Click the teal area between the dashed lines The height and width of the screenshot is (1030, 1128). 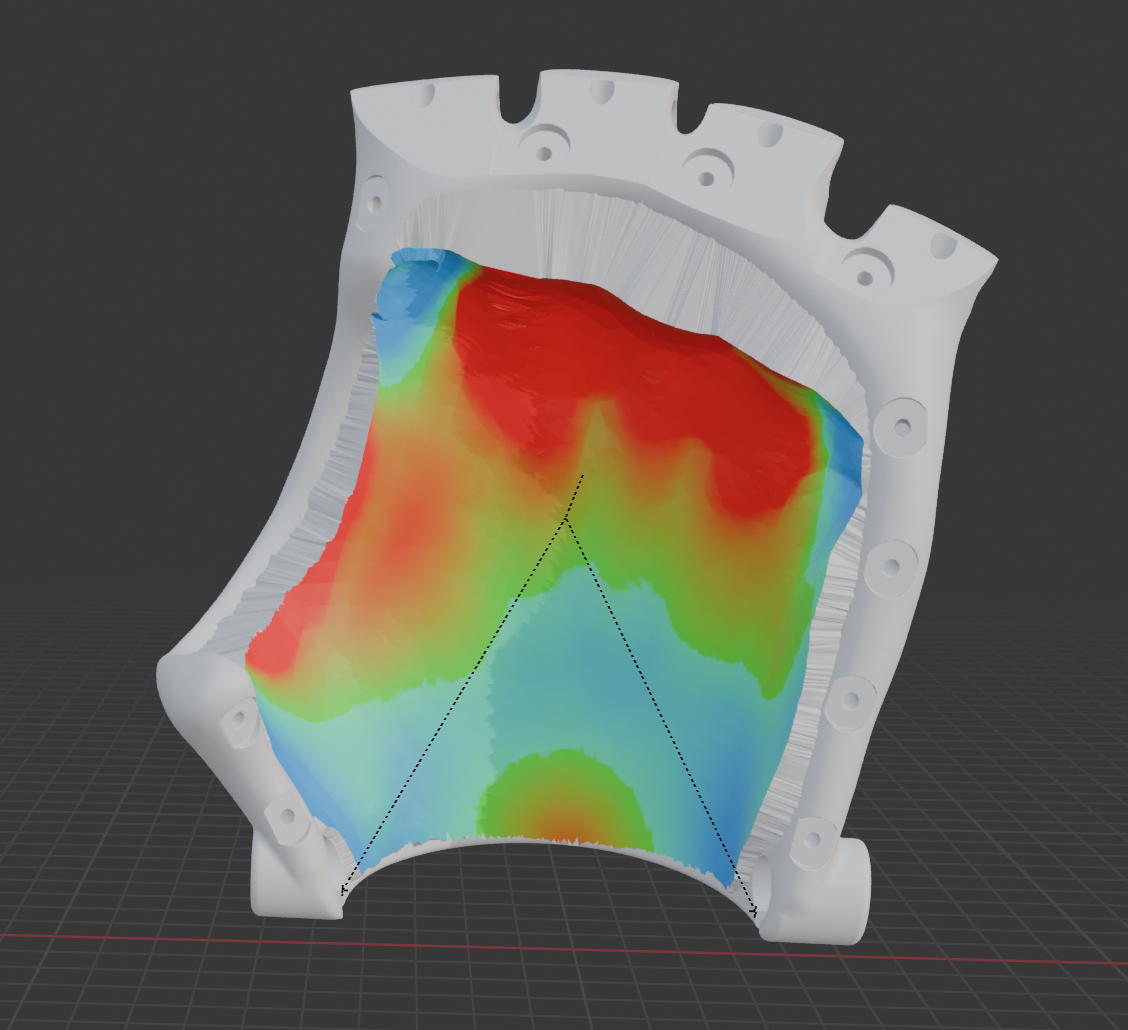tap(560, 660)
